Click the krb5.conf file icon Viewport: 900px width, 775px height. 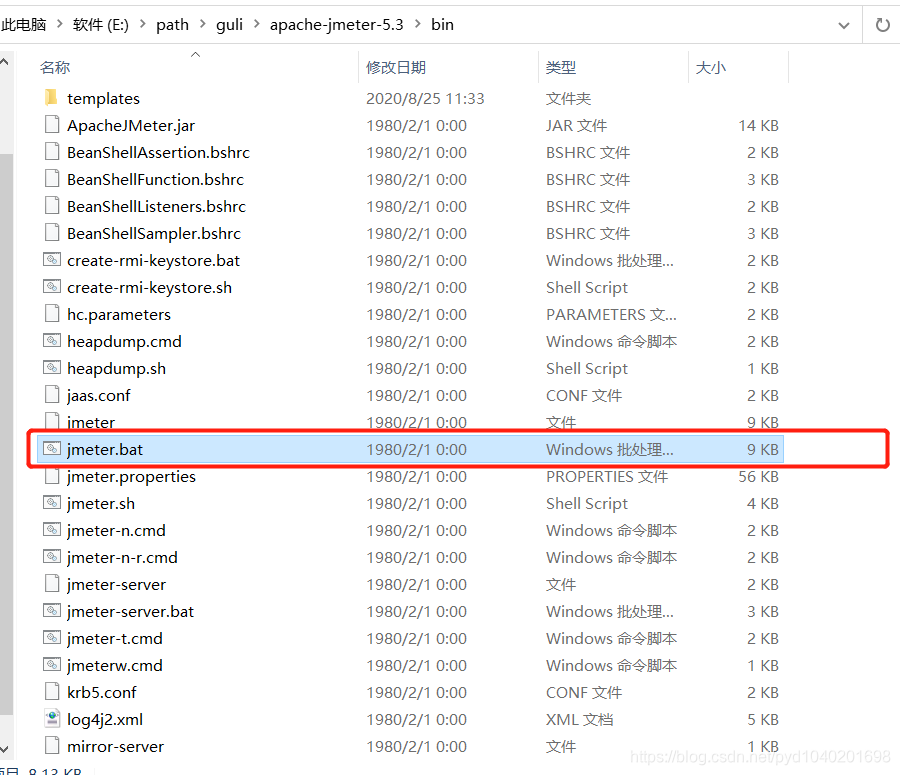pos(52,692)
